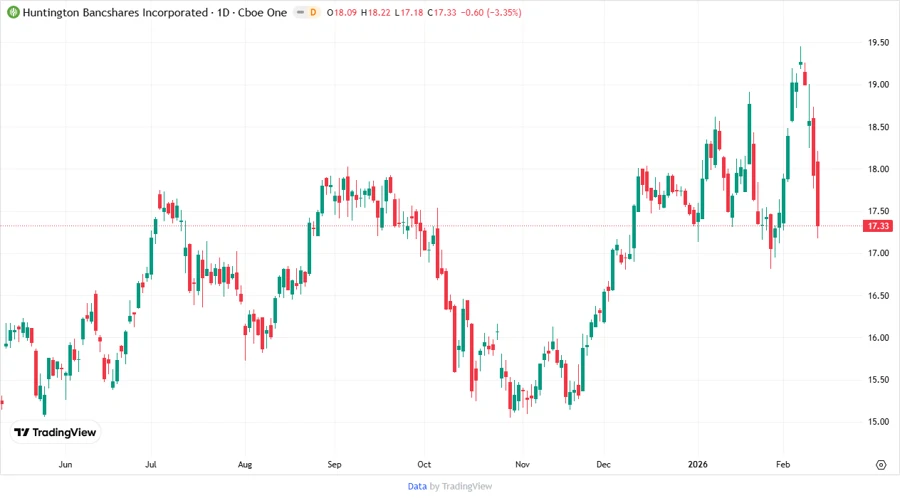Click the gray market-status pill next to D badge
This screenshot has height=498, width=900.
point(300,12)
